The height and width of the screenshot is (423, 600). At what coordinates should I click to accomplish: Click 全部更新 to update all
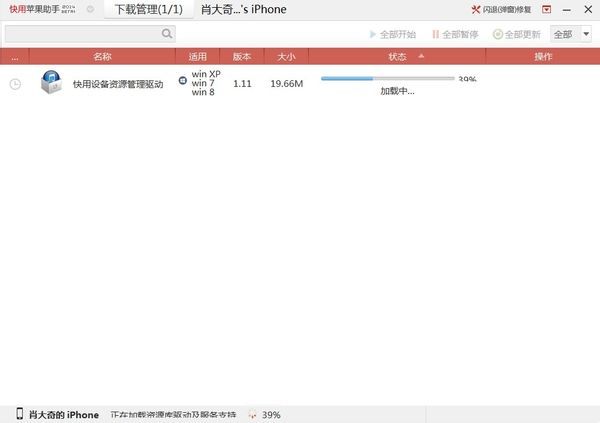(517, 34)
